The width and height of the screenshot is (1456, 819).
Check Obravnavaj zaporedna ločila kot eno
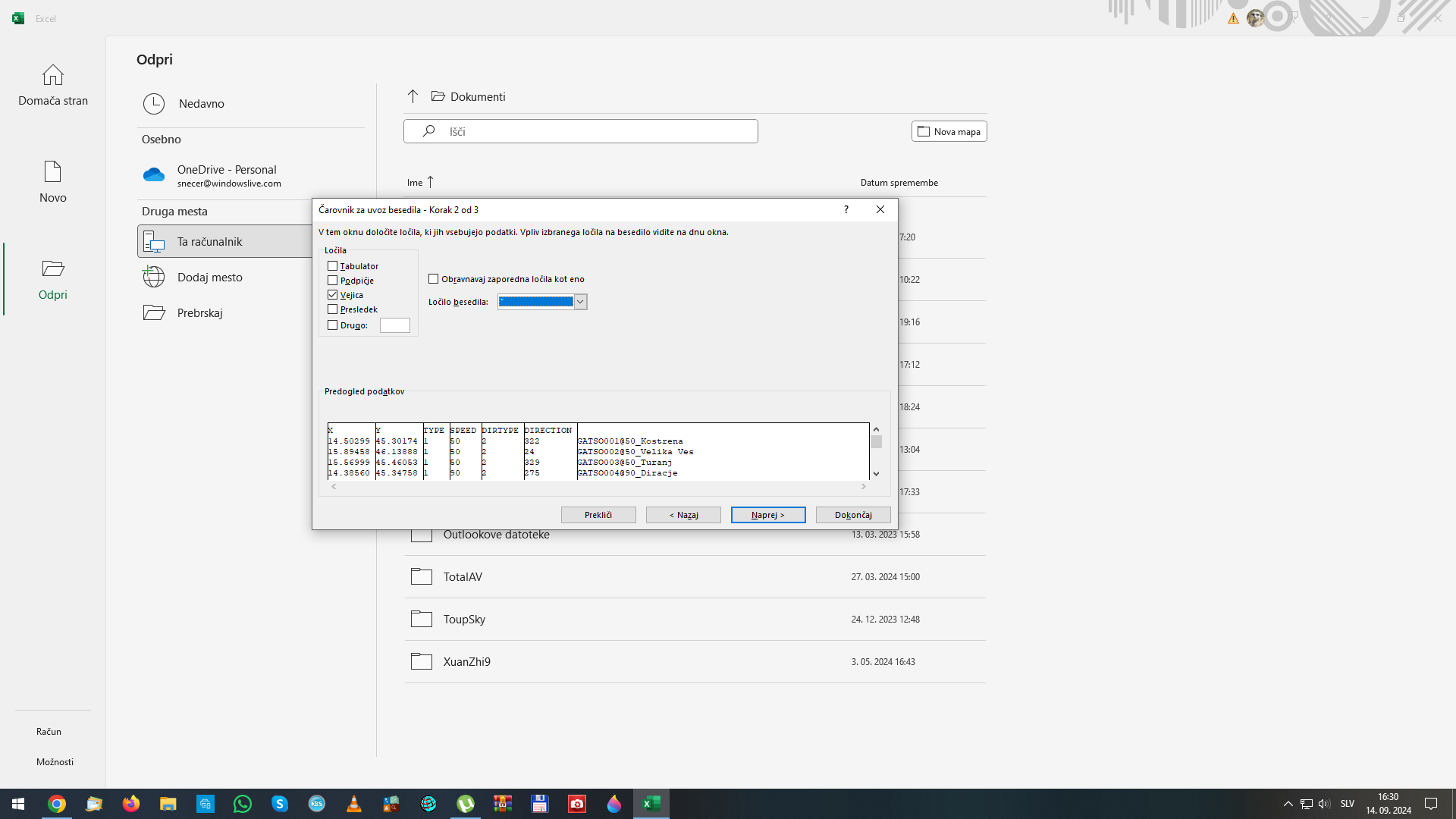coord(434,279)
